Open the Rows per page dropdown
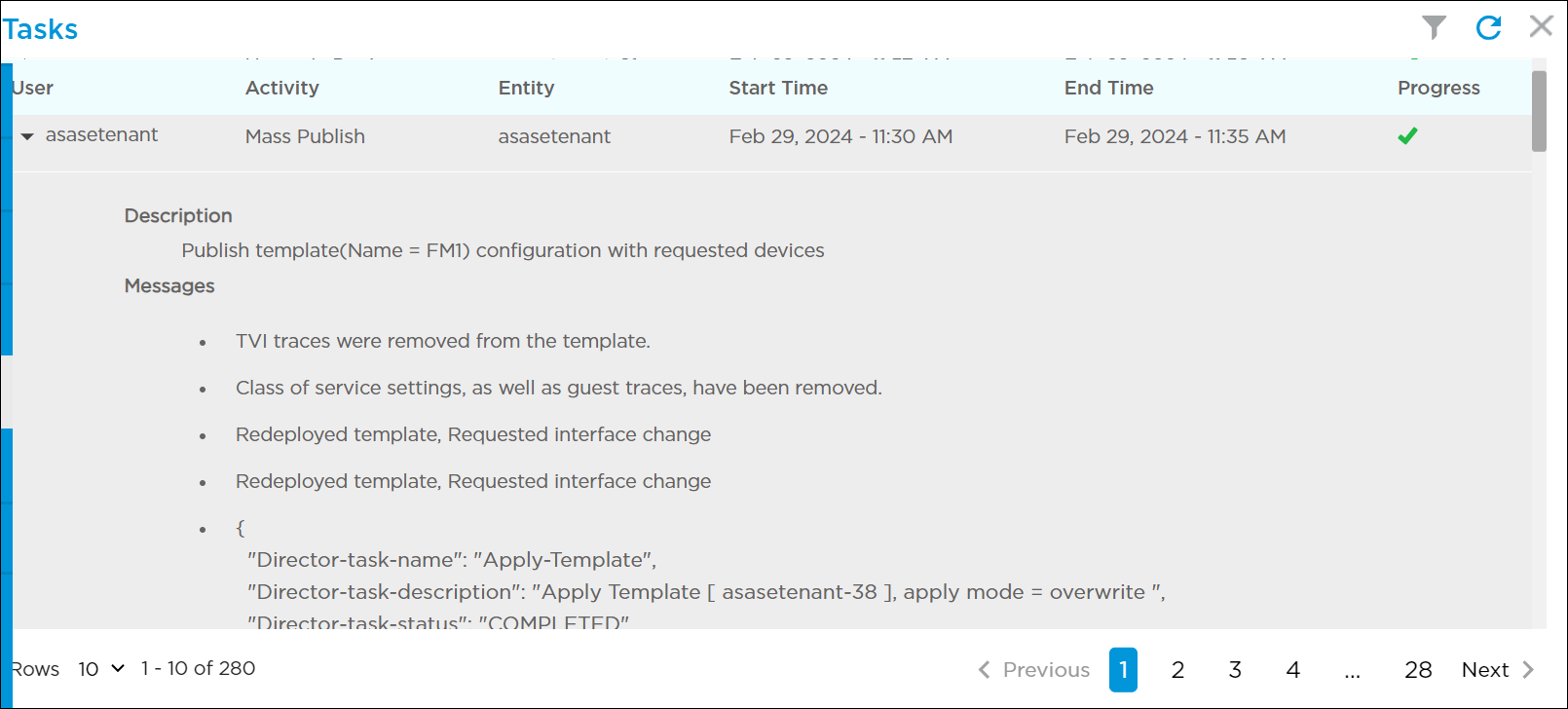The height and width of the screenshot is (709, 1568). [x=100, y=669]
